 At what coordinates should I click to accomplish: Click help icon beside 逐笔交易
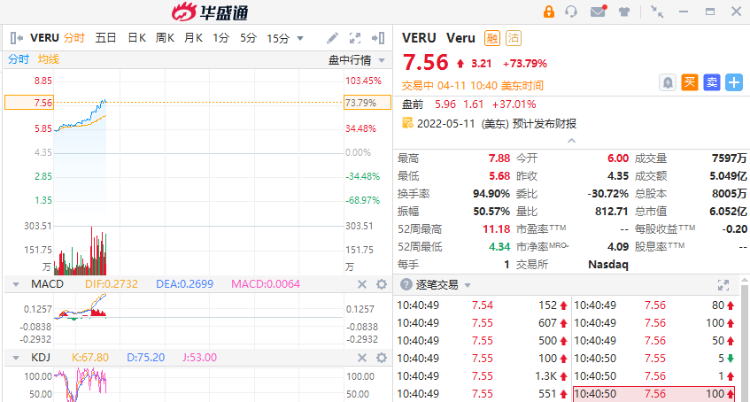point(406,285)
